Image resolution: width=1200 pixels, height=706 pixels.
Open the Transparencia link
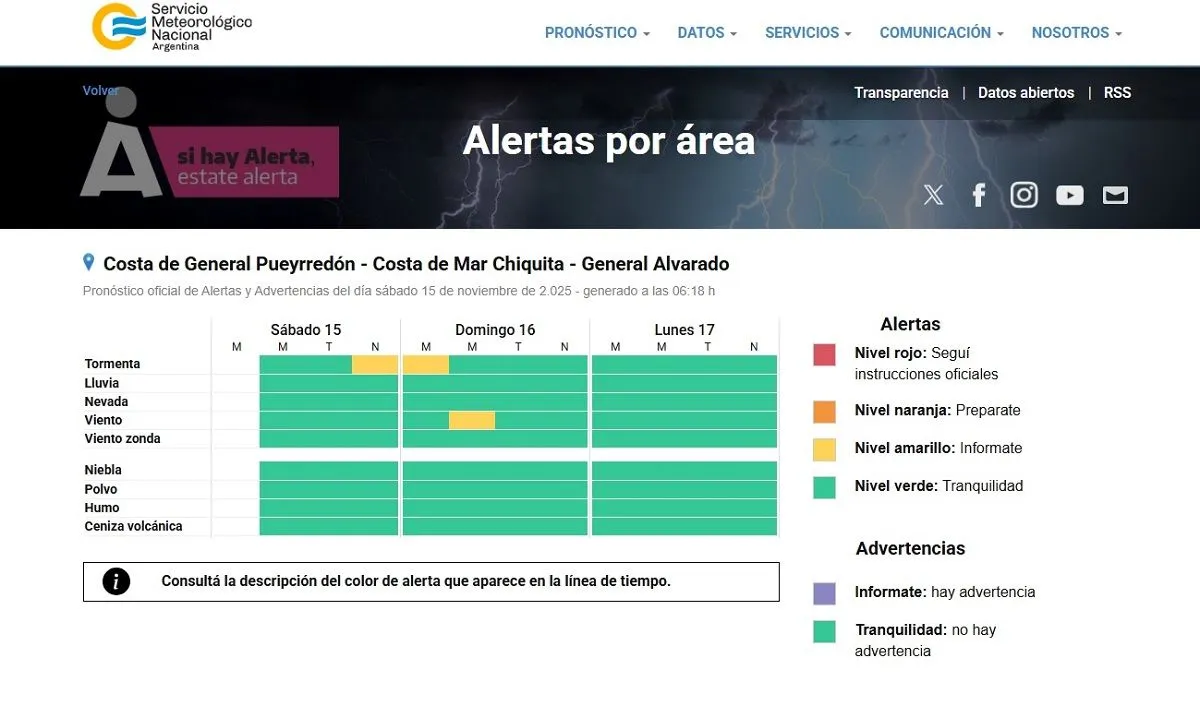[x=901, y=93]
